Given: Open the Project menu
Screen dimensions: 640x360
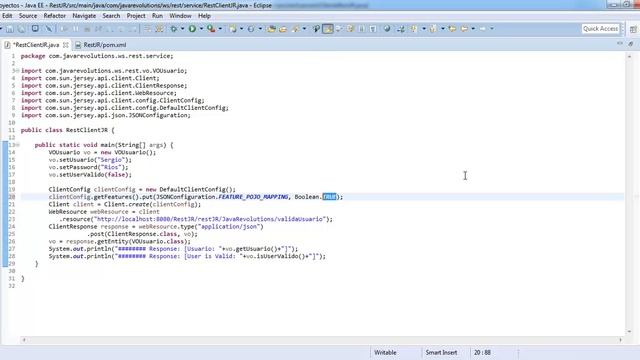Looking at the screenshot, I should [136, 16].
